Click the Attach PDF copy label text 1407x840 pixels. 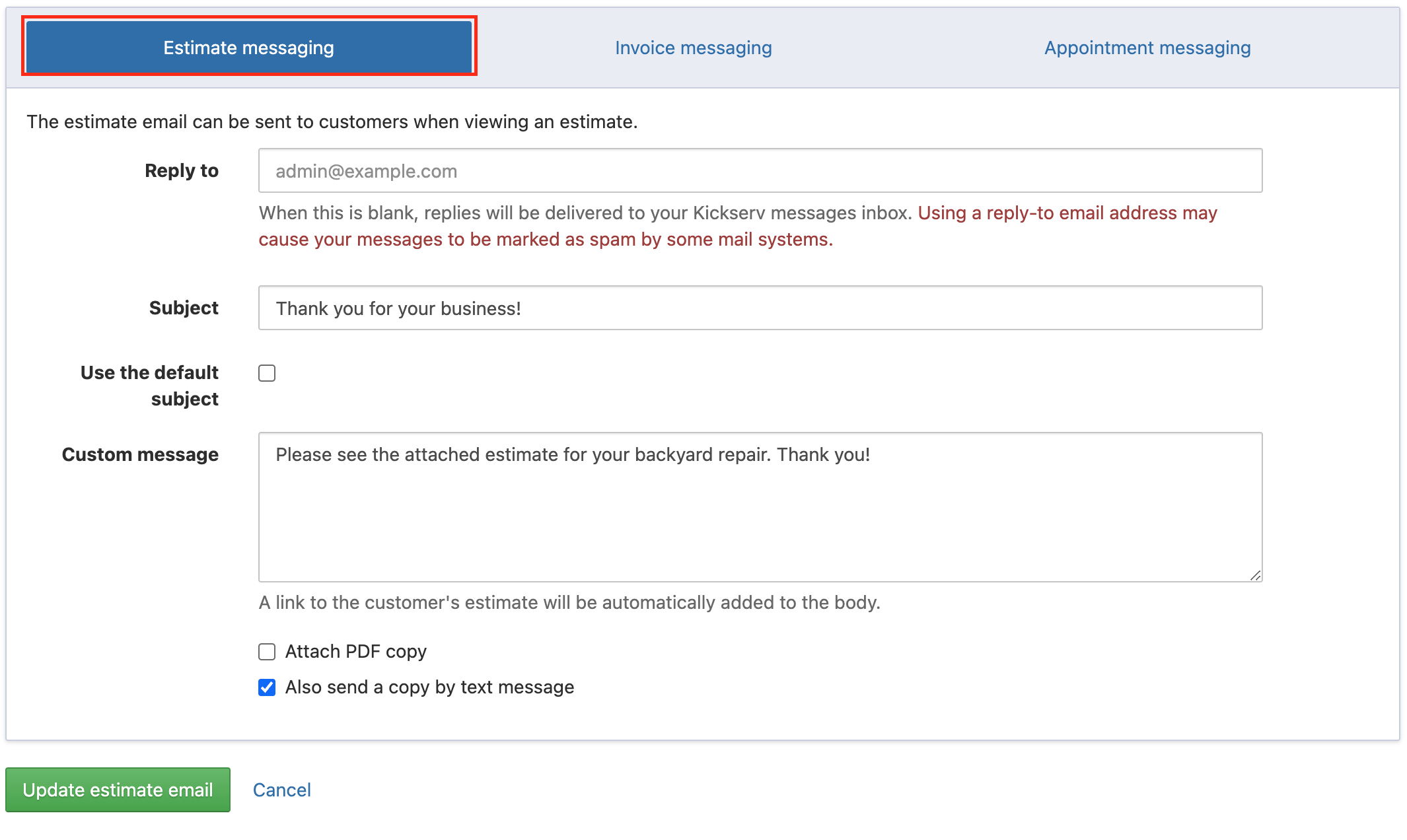point(355,652)
